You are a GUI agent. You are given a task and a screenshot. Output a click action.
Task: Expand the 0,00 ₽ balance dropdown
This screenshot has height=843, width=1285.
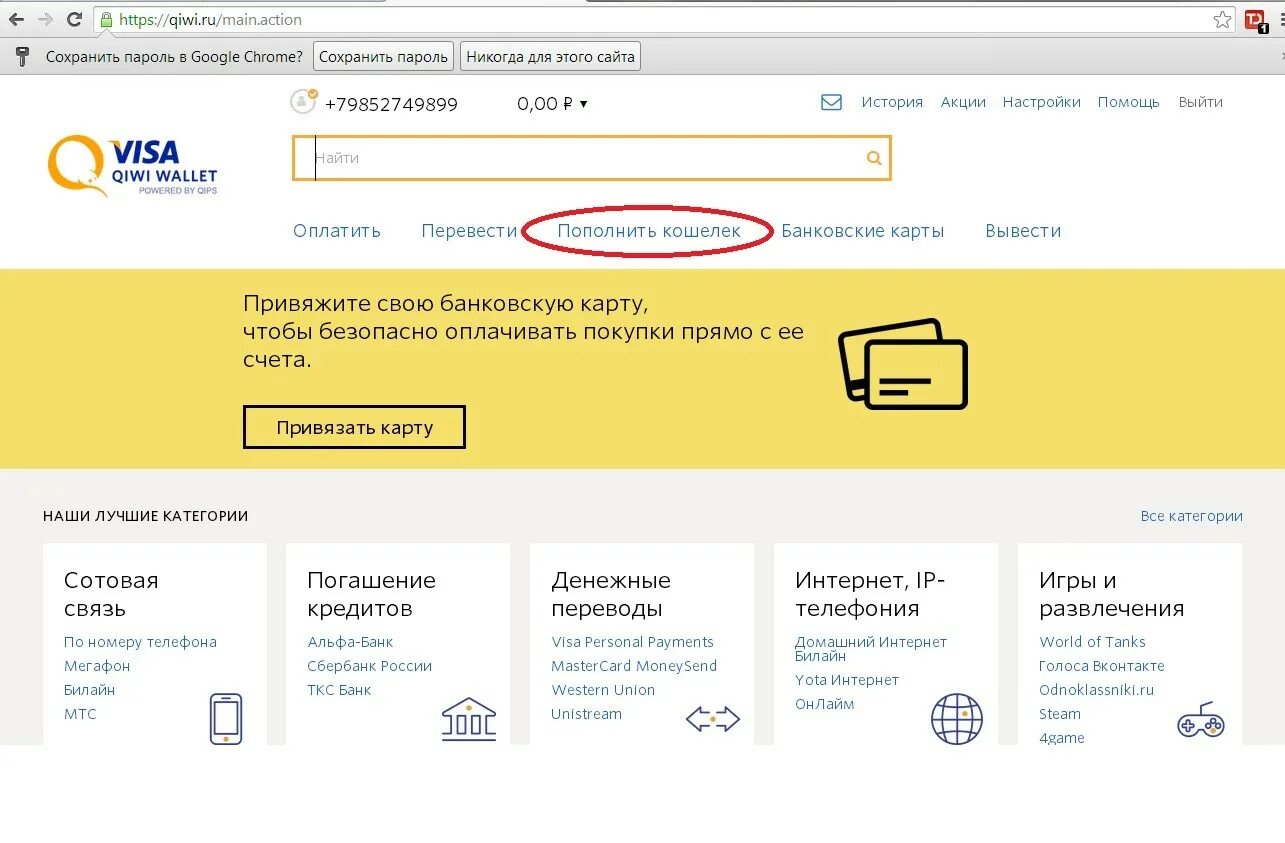(x=552, y=103)
